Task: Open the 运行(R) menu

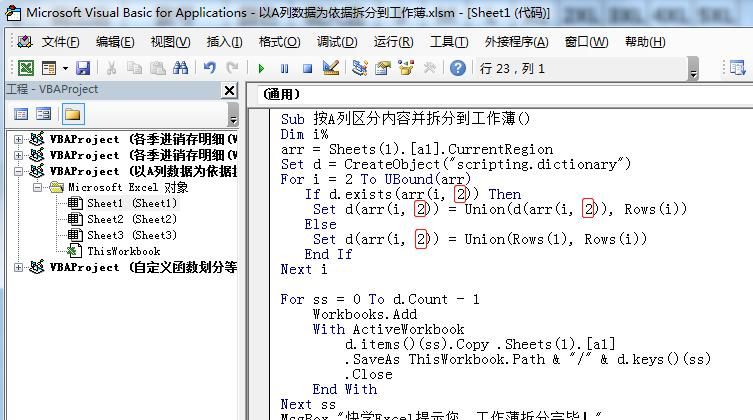Action: [x=393, y=42]
